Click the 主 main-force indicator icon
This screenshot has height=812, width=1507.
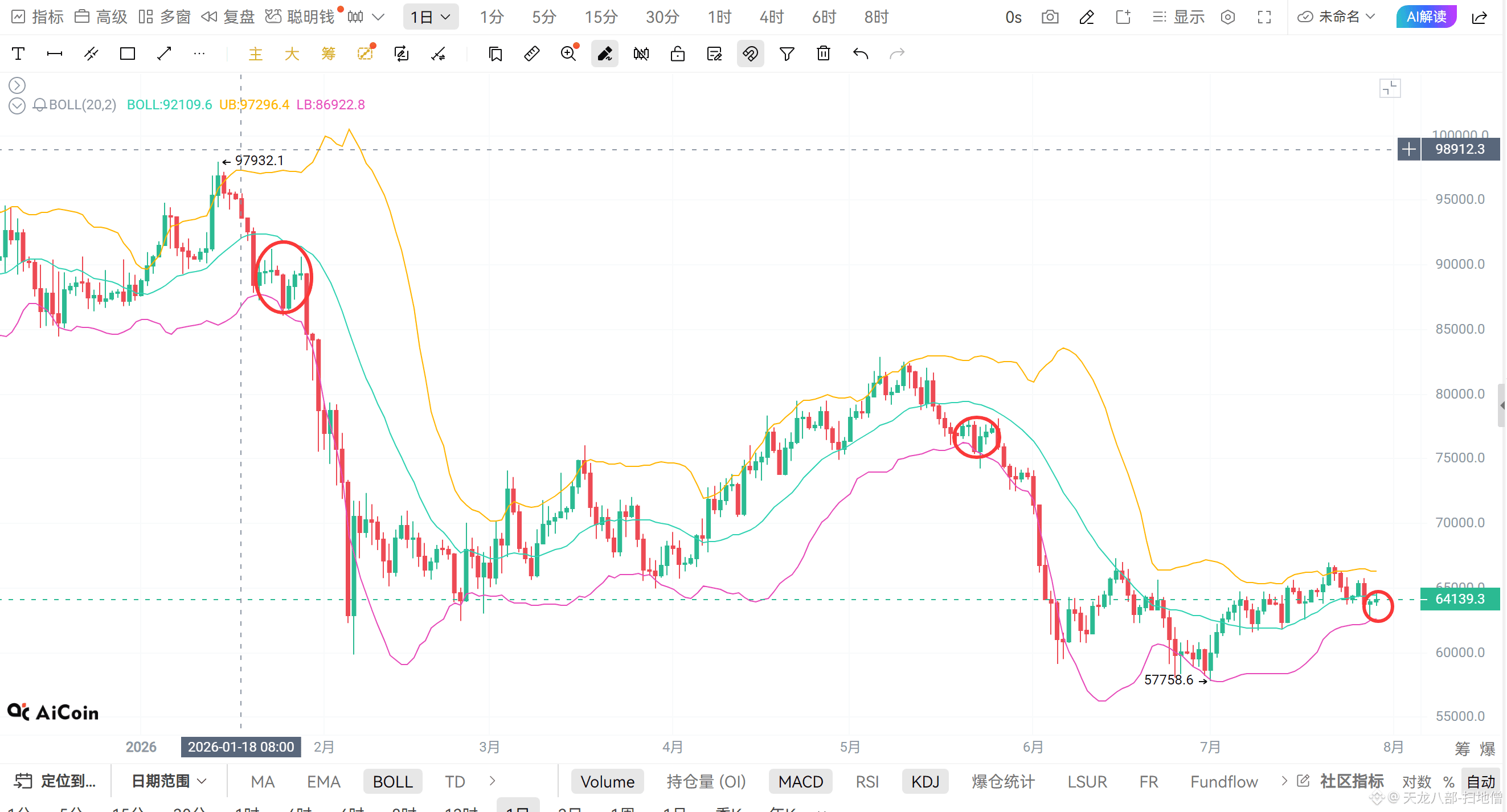click(256, 54)
